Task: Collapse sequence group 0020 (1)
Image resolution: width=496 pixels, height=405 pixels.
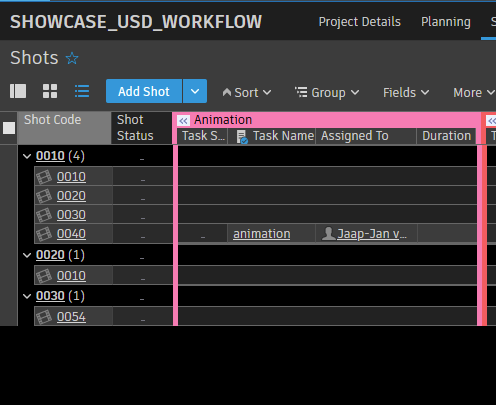Action: [x=27, y=255]
